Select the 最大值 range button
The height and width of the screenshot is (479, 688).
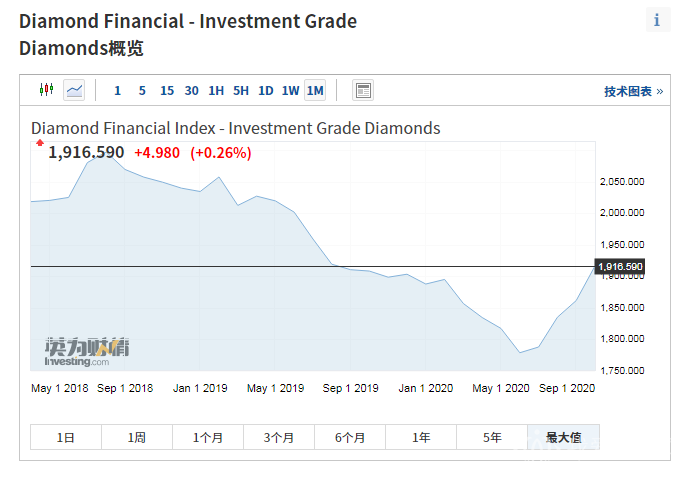(x=564, y=437)
